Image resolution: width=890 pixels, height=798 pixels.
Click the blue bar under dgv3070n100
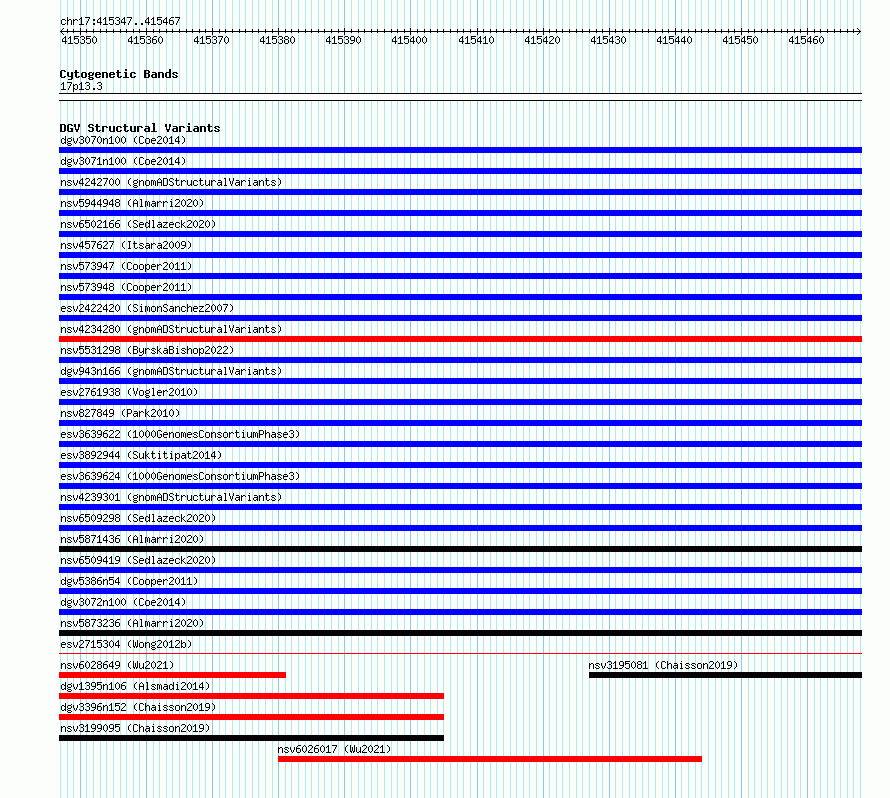pyautogui.click(x=460, y=150)
